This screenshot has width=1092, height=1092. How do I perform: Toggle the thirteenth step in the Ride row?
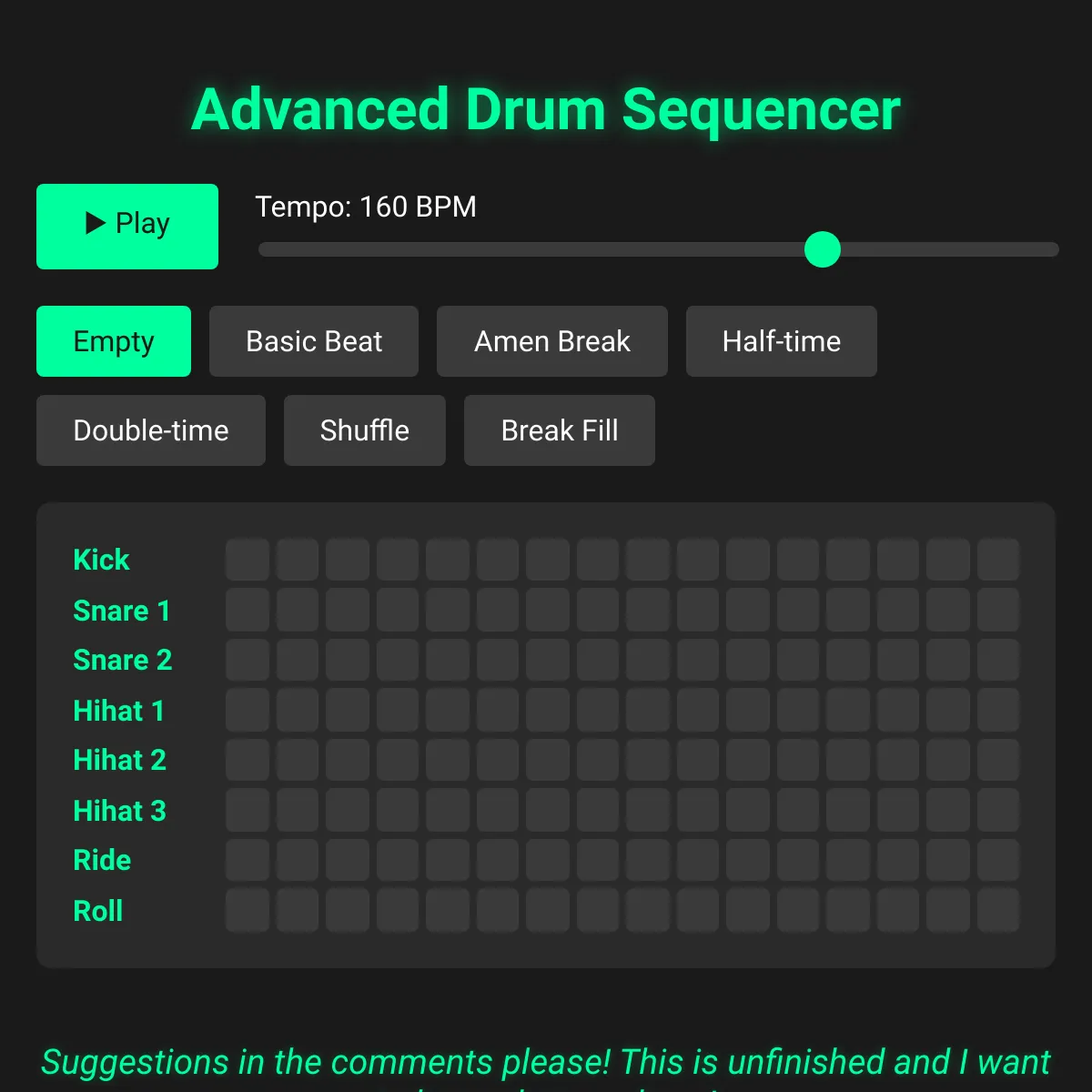[848, 860]
